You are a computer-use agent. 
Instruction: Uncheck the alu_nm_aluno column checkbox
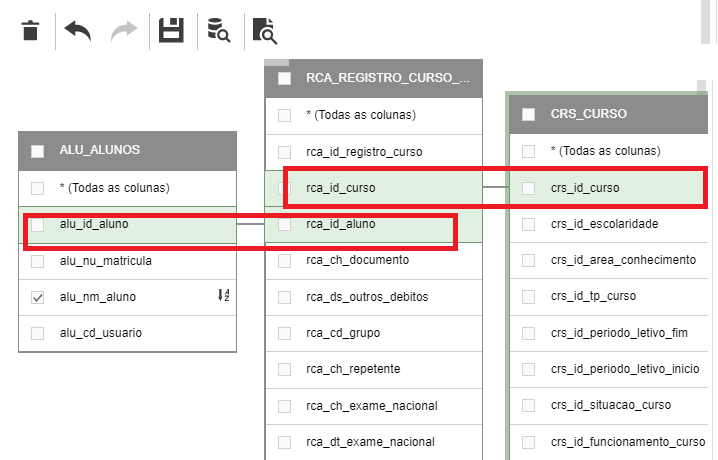coord(38,297)
